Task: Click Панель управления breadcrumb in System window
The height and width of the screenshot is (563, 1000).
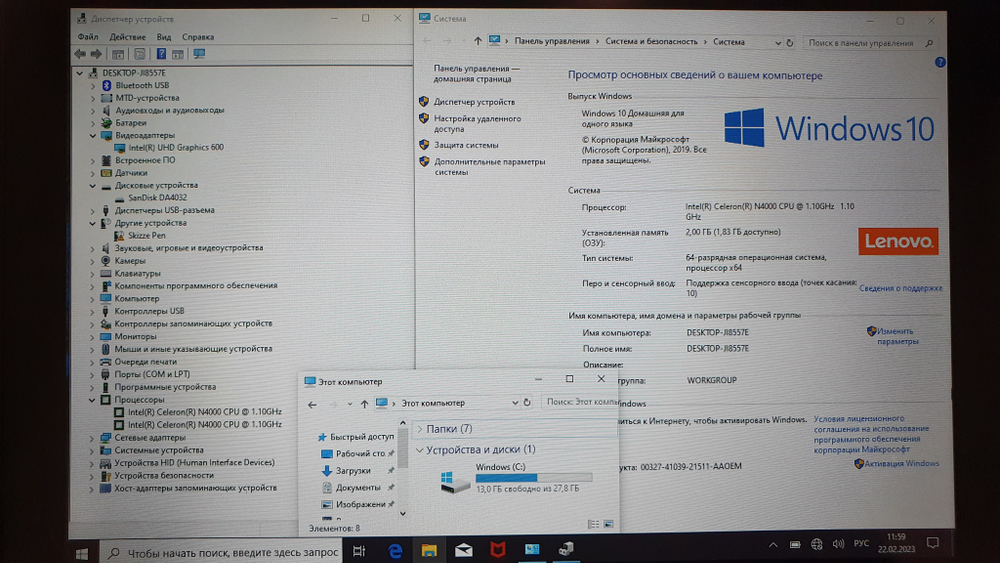Action: click(x=552, y=41)
